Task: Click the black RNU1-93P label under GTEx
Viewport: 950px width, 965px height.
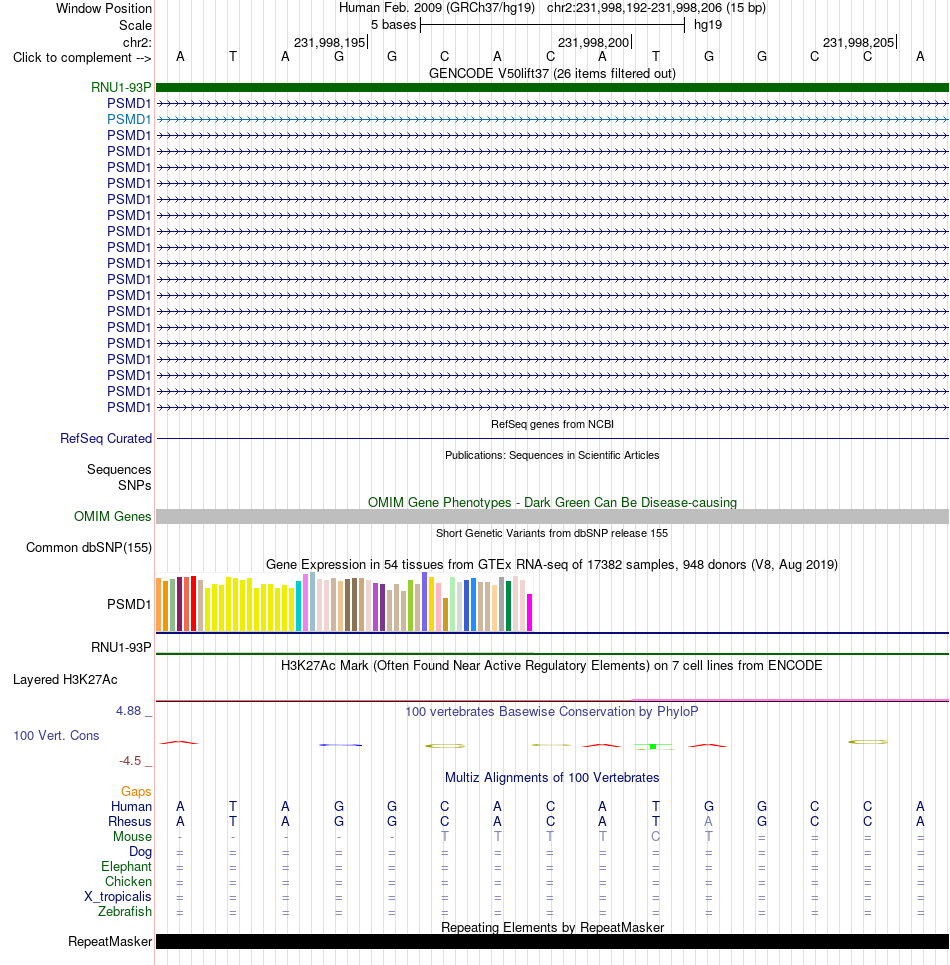Action: 121,647
